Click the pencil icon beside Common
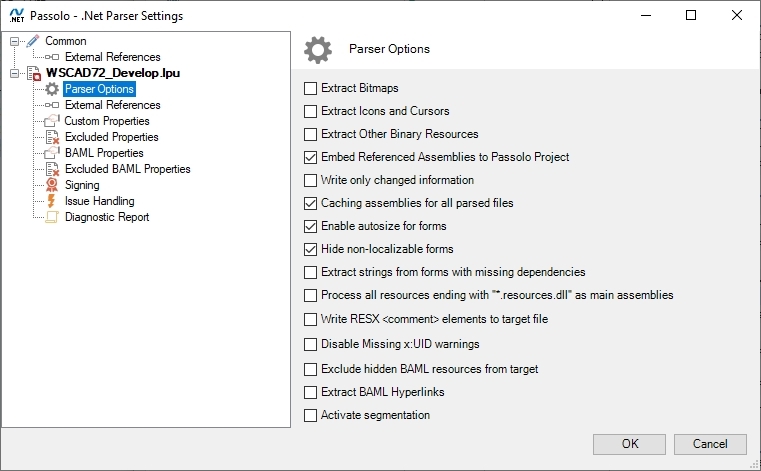The image size is (761, 471). [33, 41]
